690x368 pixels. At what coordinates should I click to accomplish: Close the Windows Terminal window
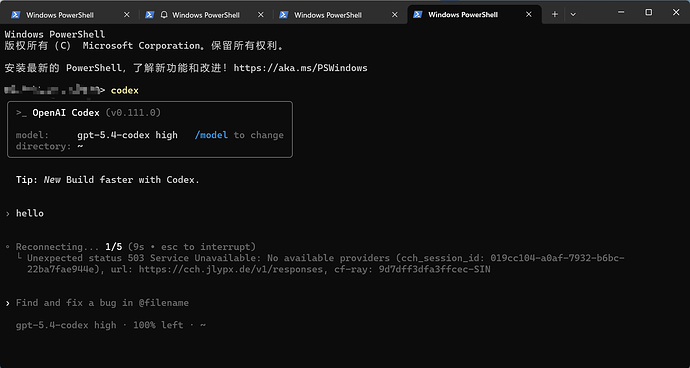[x=676, y=13]
